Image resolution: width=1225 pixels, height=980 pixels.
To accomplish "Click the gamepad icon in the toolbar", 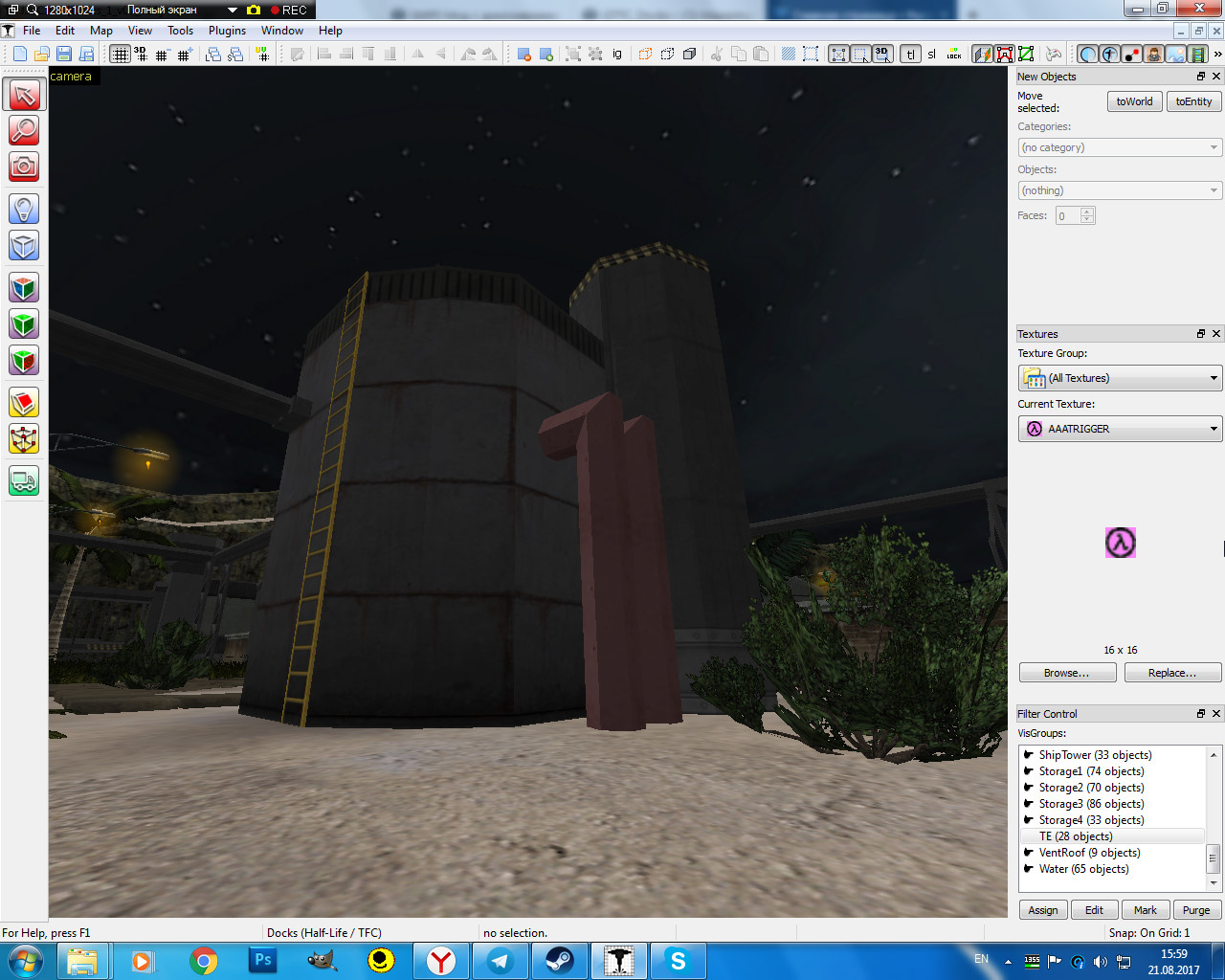I will [1054, 54].
